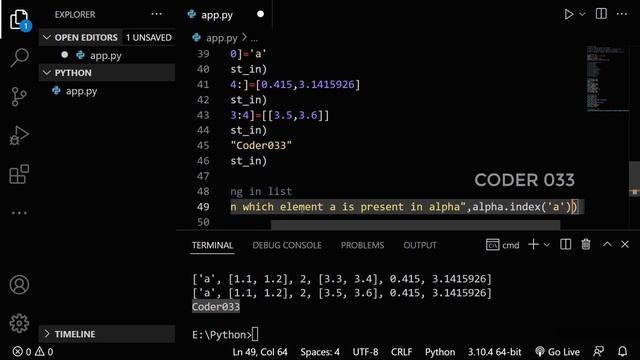
Task: Open Explorer views and more actions
Action: point(156,14)
